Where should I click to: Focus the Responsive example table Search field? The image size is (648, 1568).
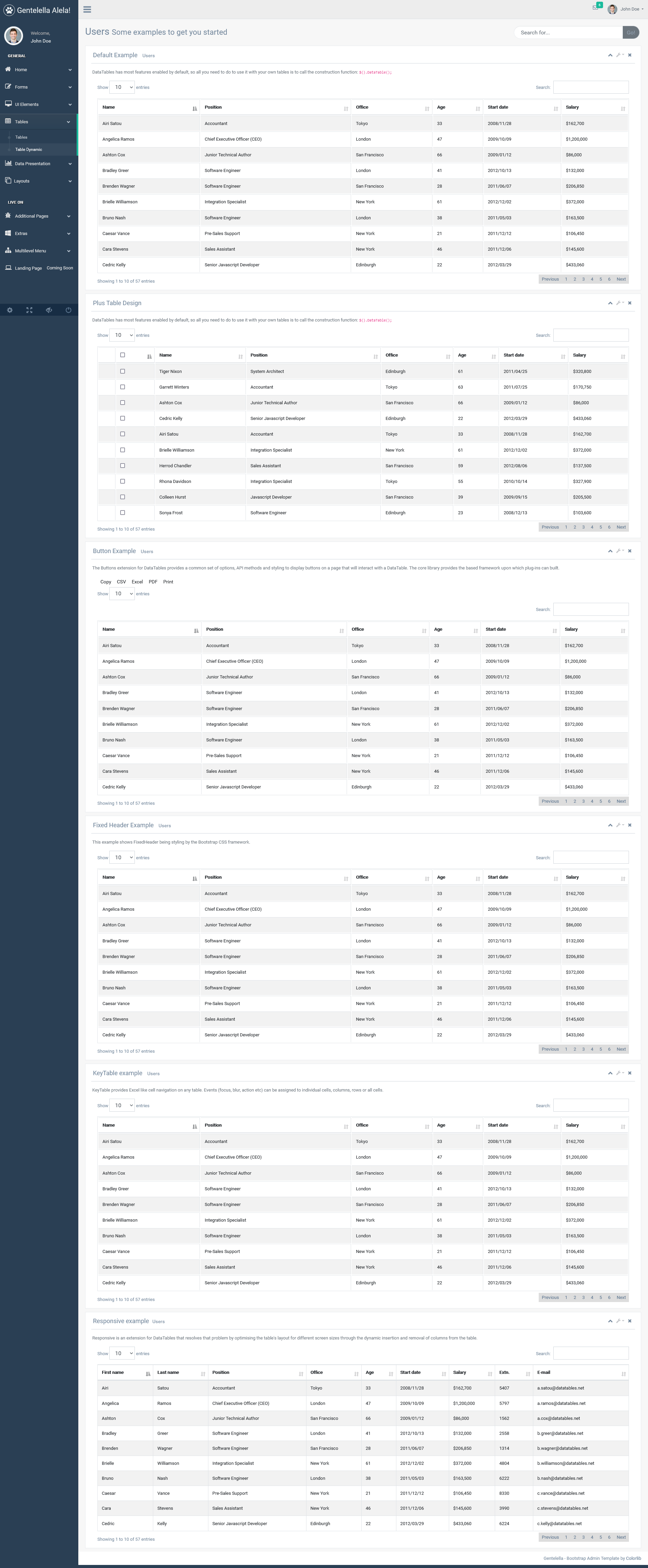pyautogui.click(x=591, y=1353)
